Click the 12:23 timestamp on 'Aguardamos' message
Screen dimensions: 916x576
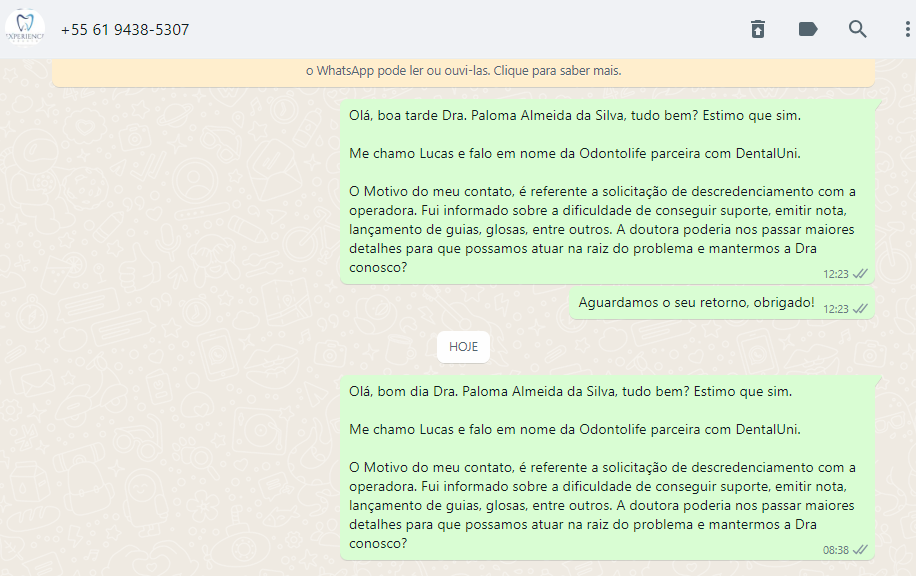835,309
